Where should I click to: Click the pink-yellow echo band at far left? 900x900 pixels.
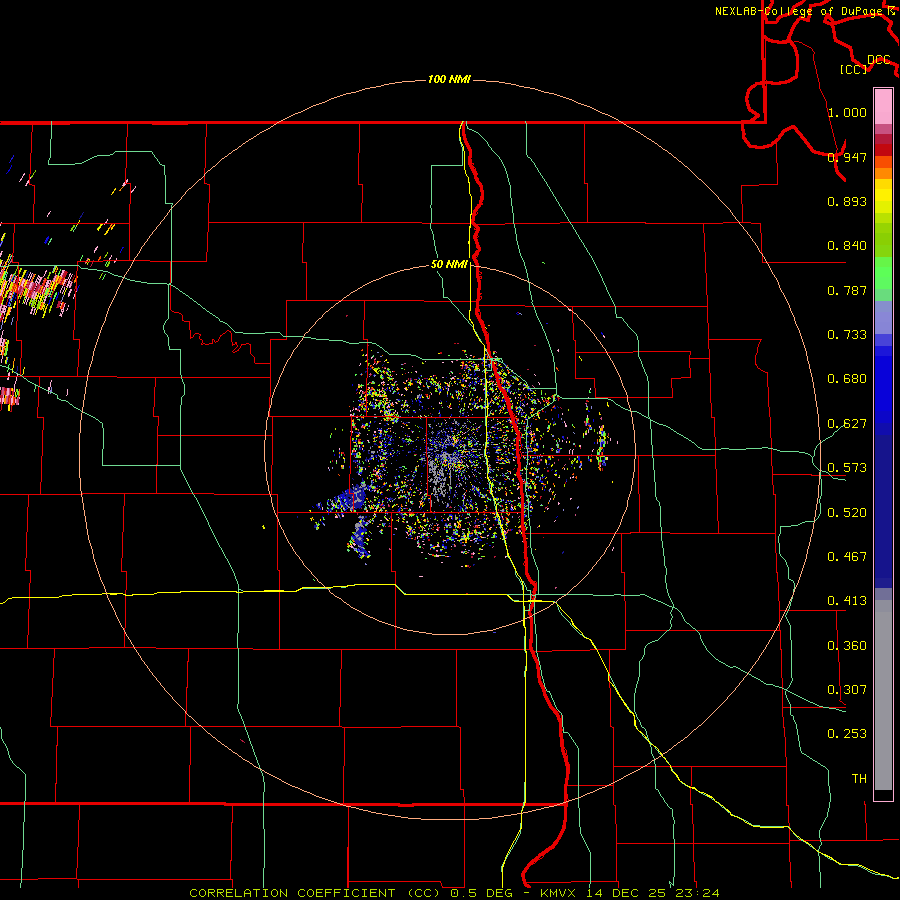coord(37,290)
